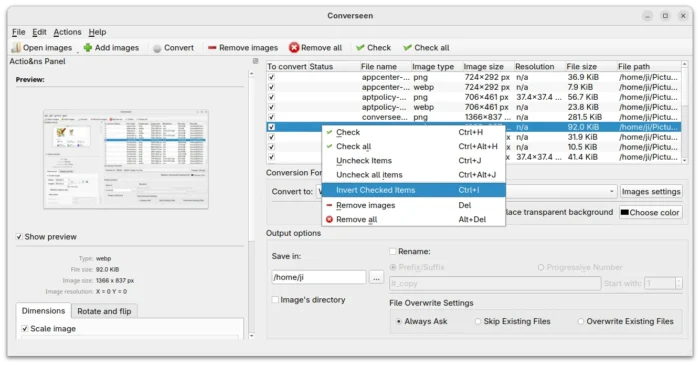This screenshot has width=700, height=365.
Task: Click the Check all toolbar icon
Action: (407, 47)
